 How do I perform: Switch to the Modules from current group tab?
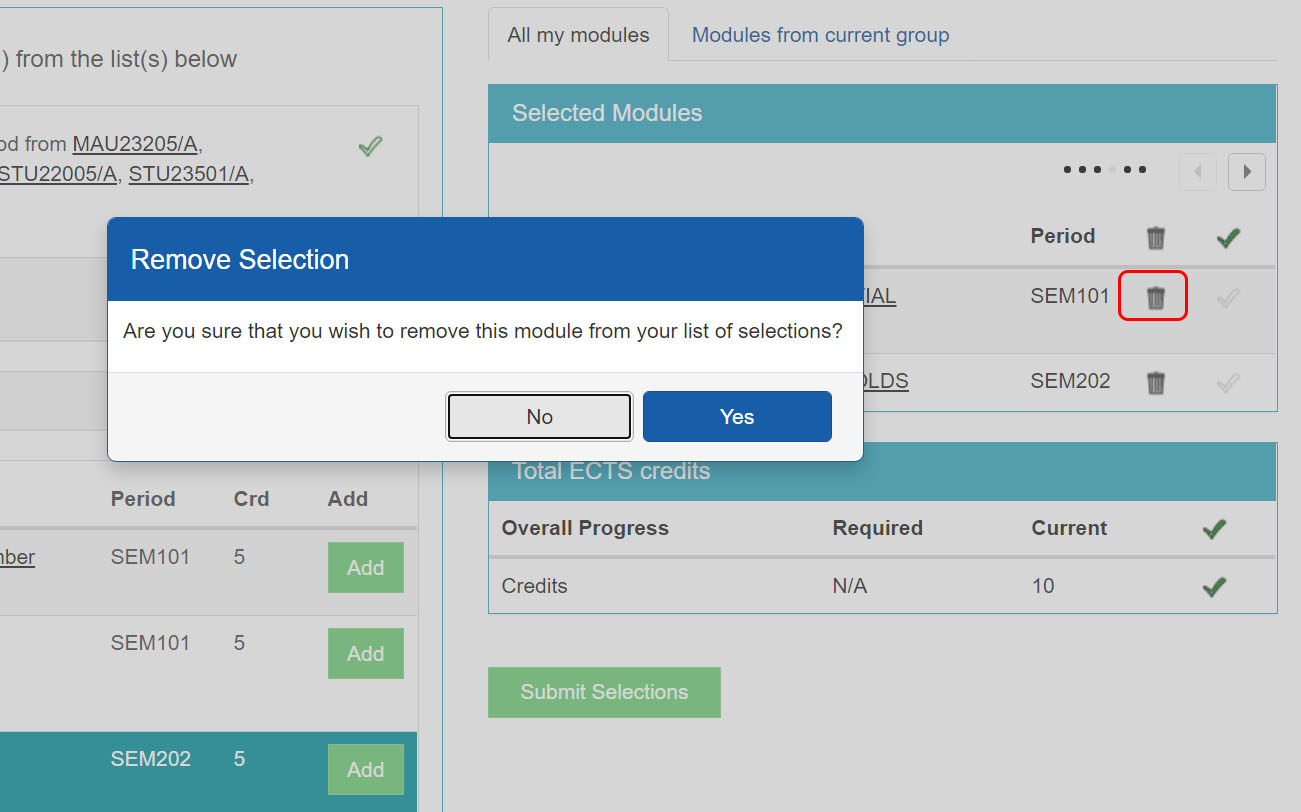820,34
